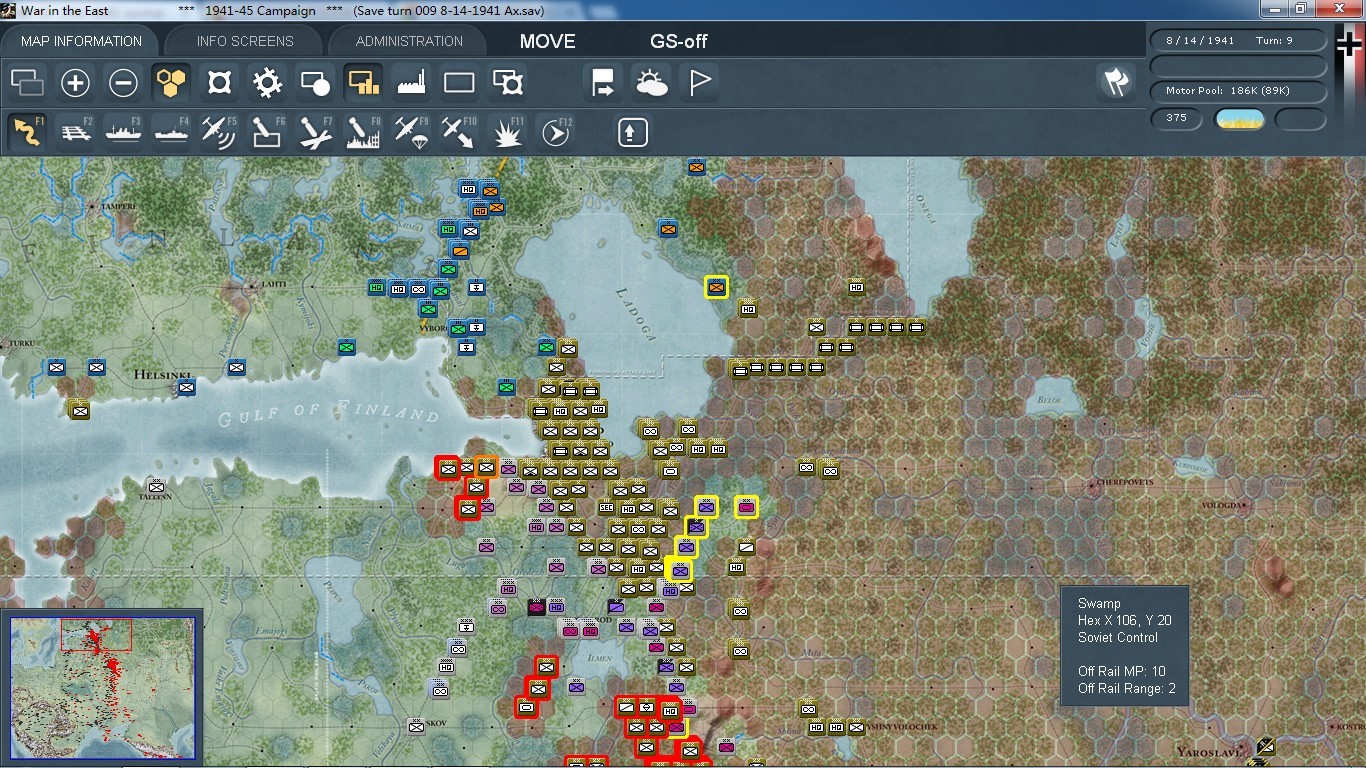The width and height of the screenshot is (1366, 768).
Task: Click the Helsinki city label on map
Action: click(163, 375)
